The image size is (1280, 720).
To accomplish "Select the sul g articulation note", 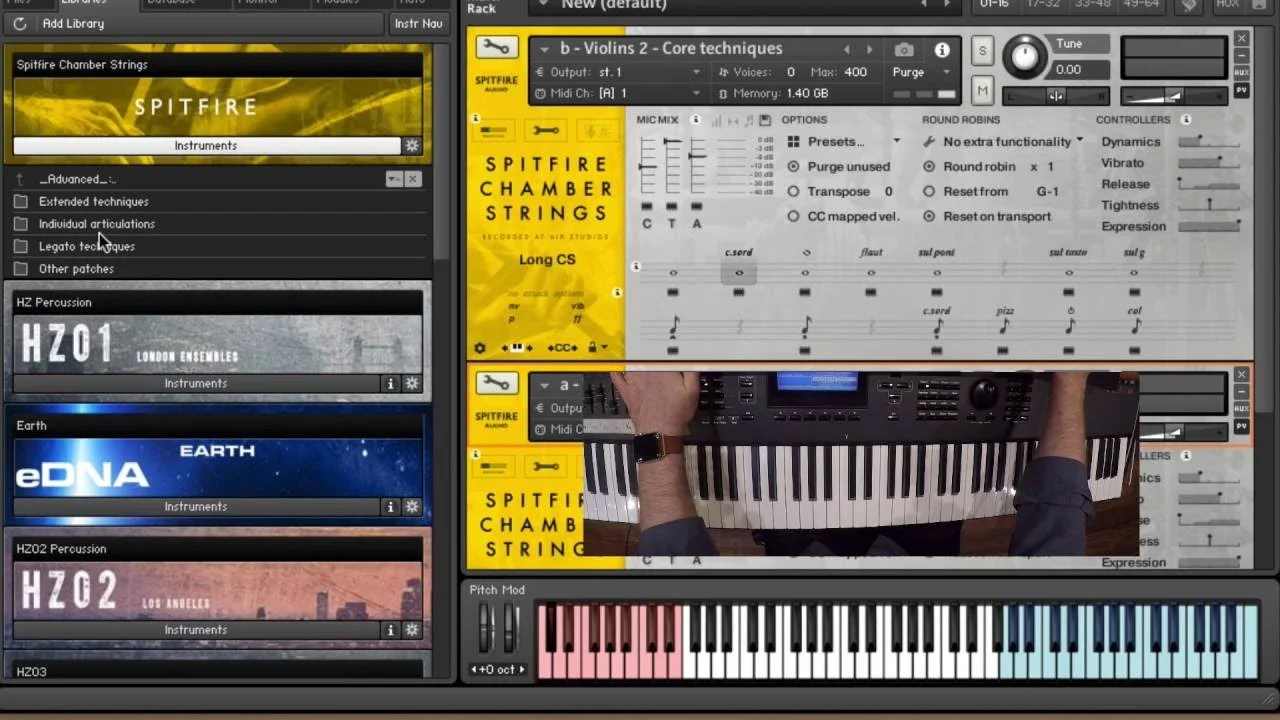I will [x=1134, y=272].
